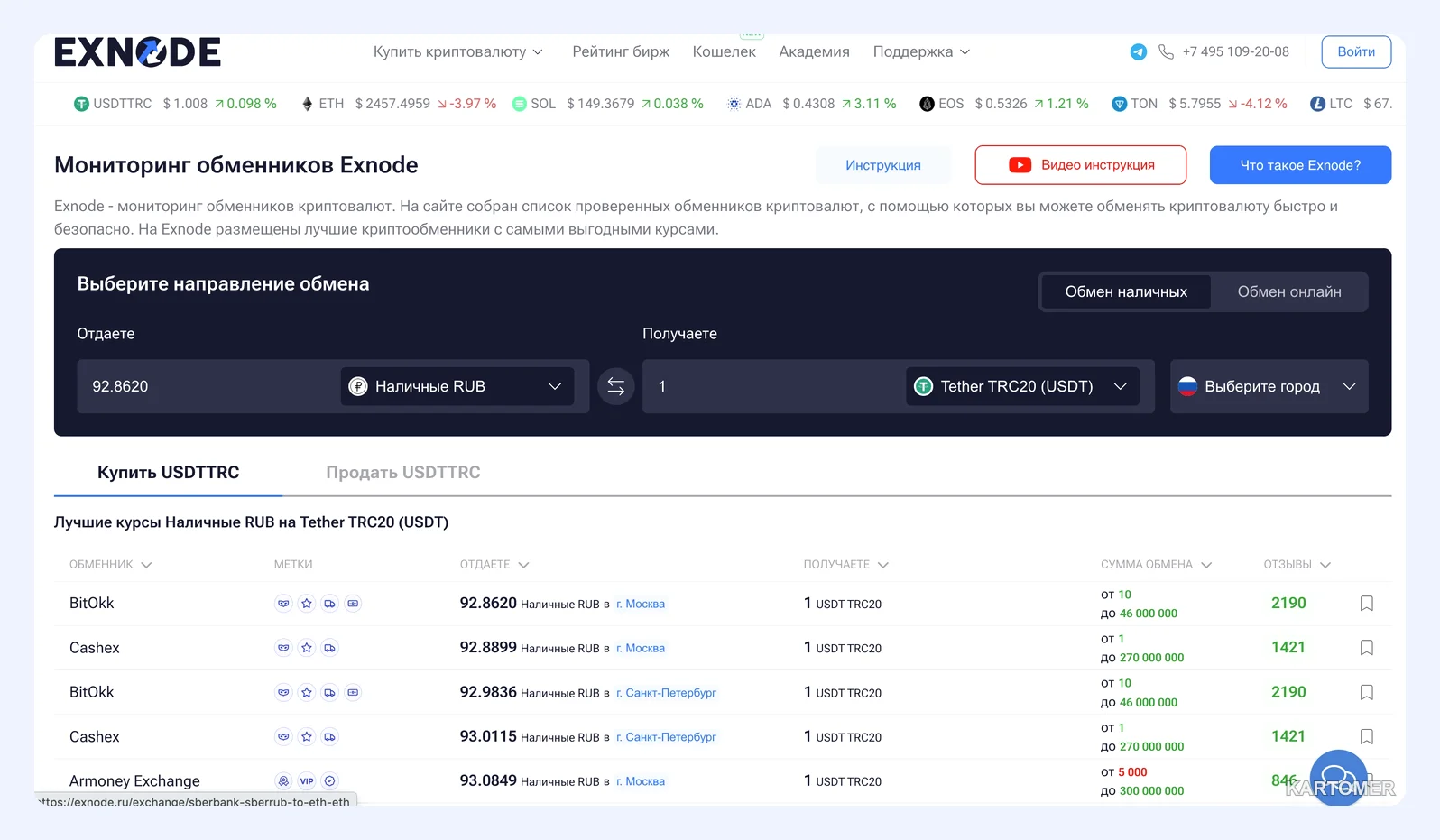
Task: Click the Exnode logo
Action: tap(137, 52)
